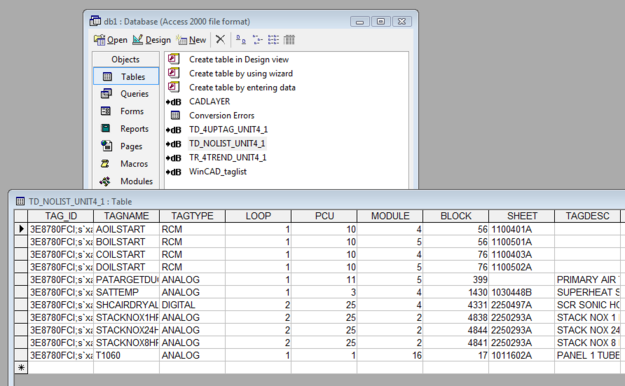Switch to List view icon
Viewport: 625px width, 386px height.
point(273,39)
